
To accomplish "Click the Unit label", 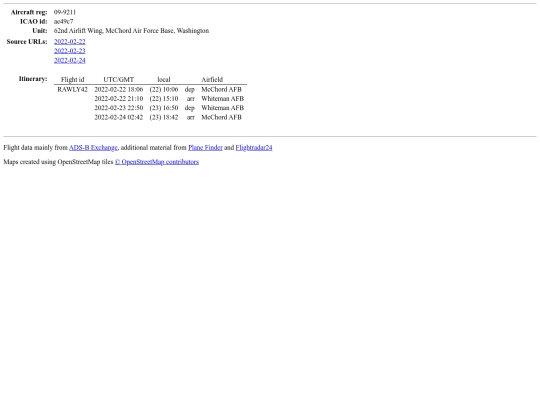I will click(40, 31).
